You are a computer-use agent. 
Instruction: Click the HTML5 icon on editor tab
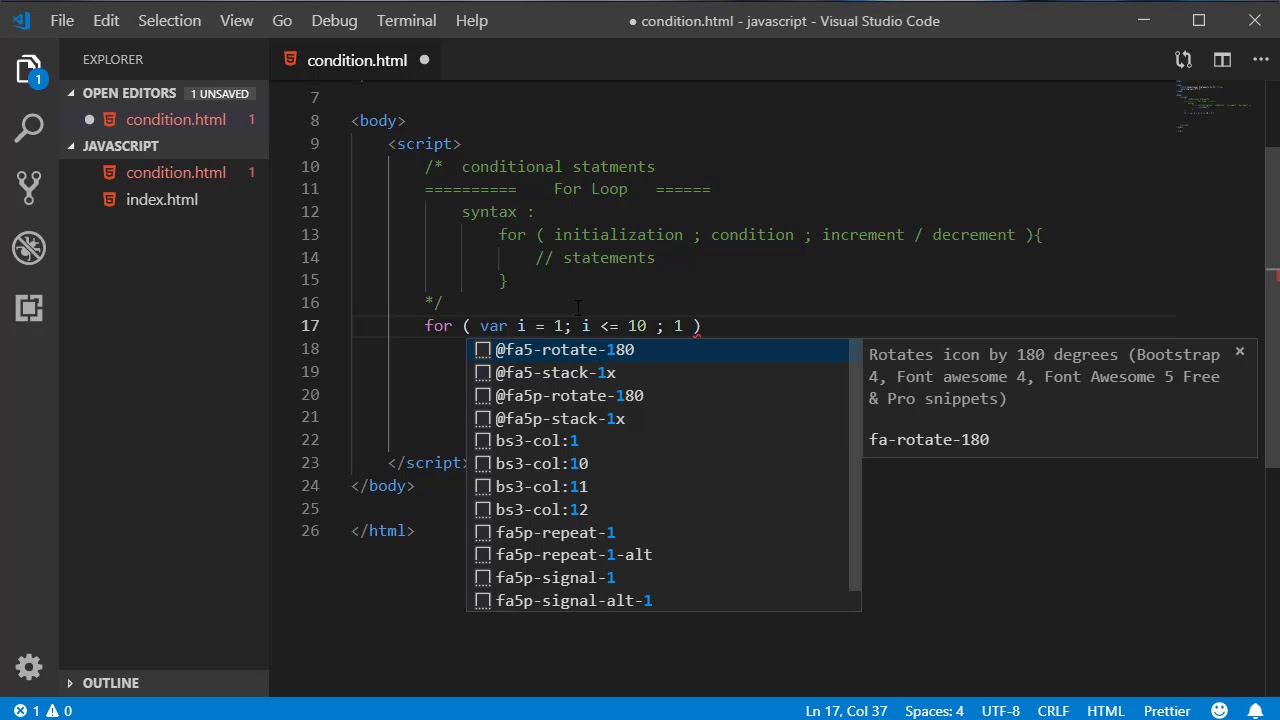290,60
